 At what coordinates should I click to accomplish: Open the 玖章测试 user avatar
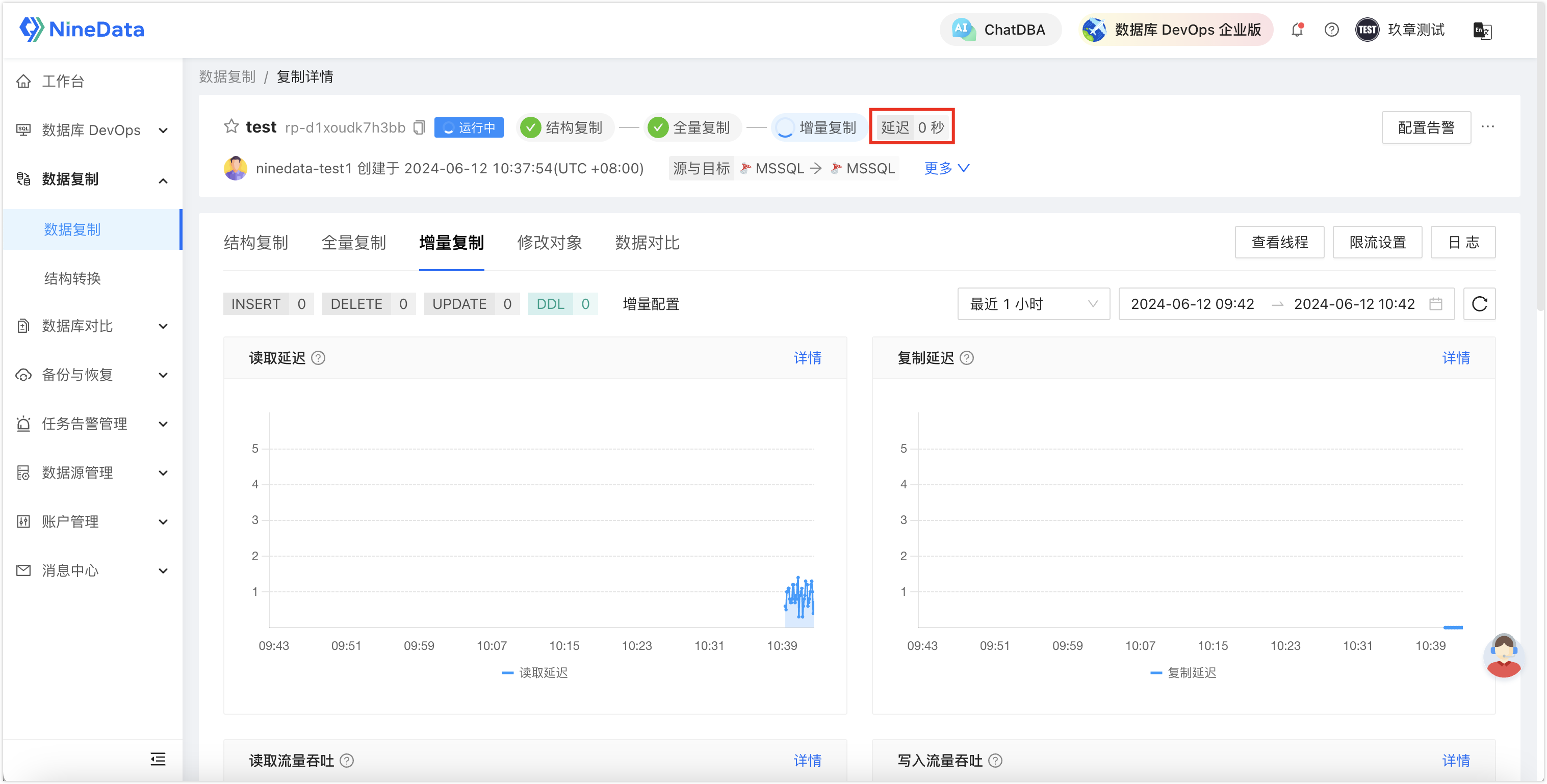tap(1367, 30)
